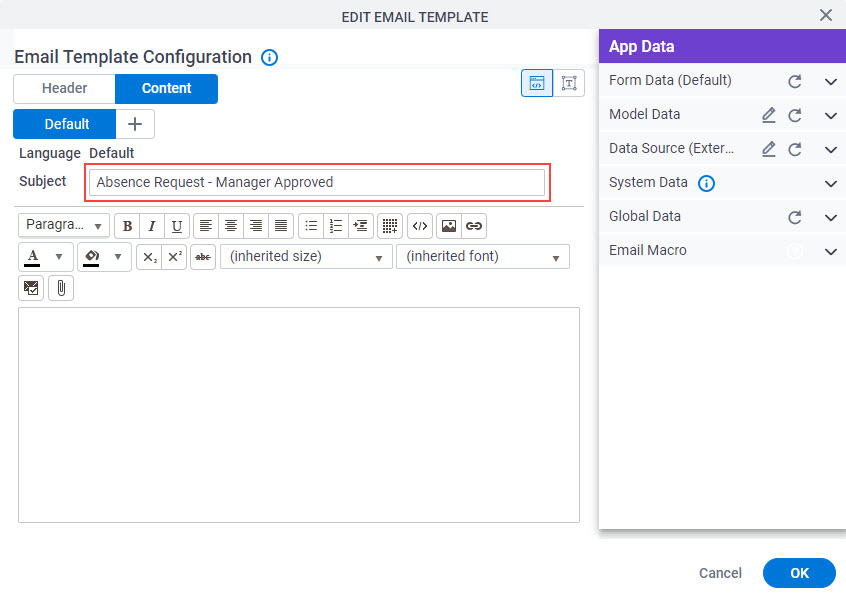This screenshot has height=595, width=846.
Task: Click the info icon beside Email Template Configuration
Action: tap(269, 57)
